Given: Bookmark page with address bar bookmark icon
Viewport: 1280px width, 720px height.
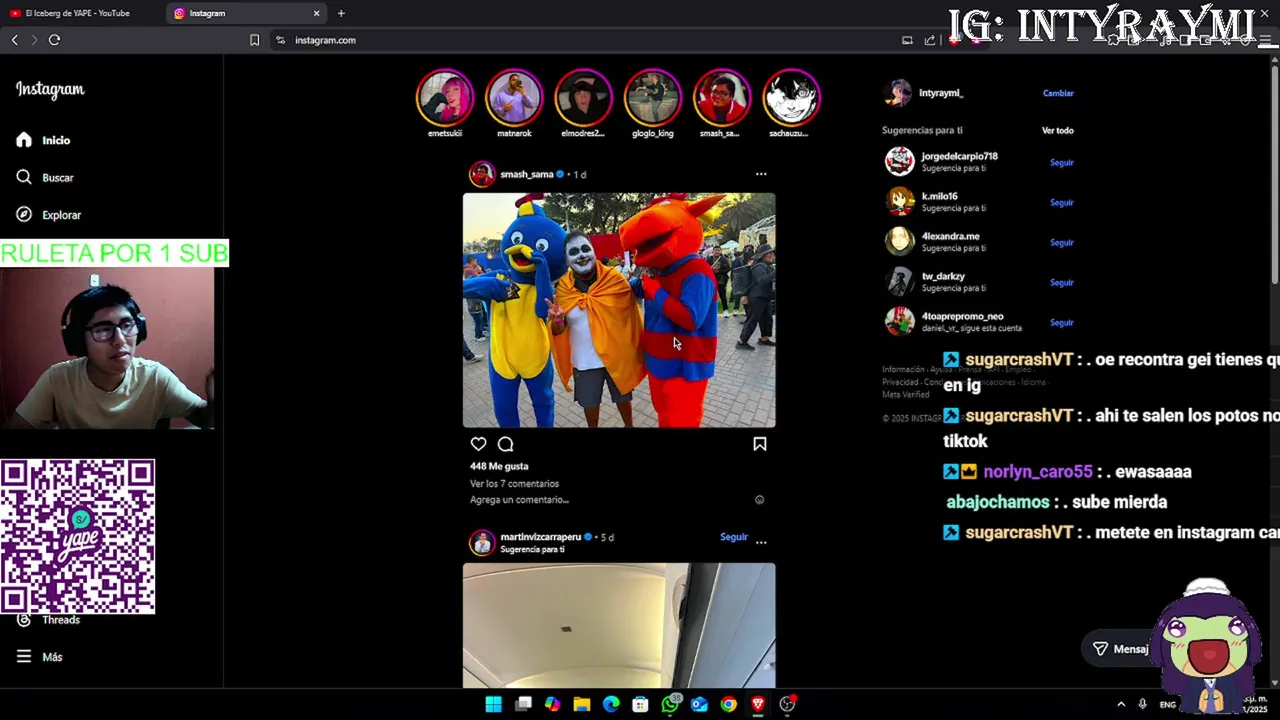Looking at the screenshot, I should tap(254, 40).
